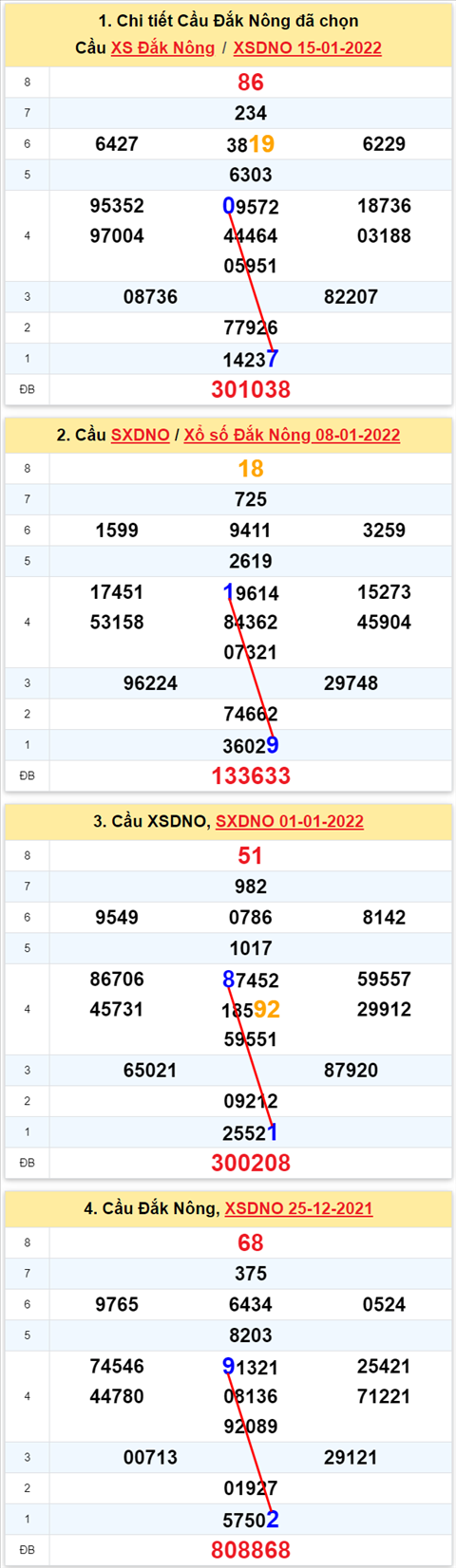Screen dimensions: 456x1568
Task: Select prize 3 number 00713
Action: 150,1457
